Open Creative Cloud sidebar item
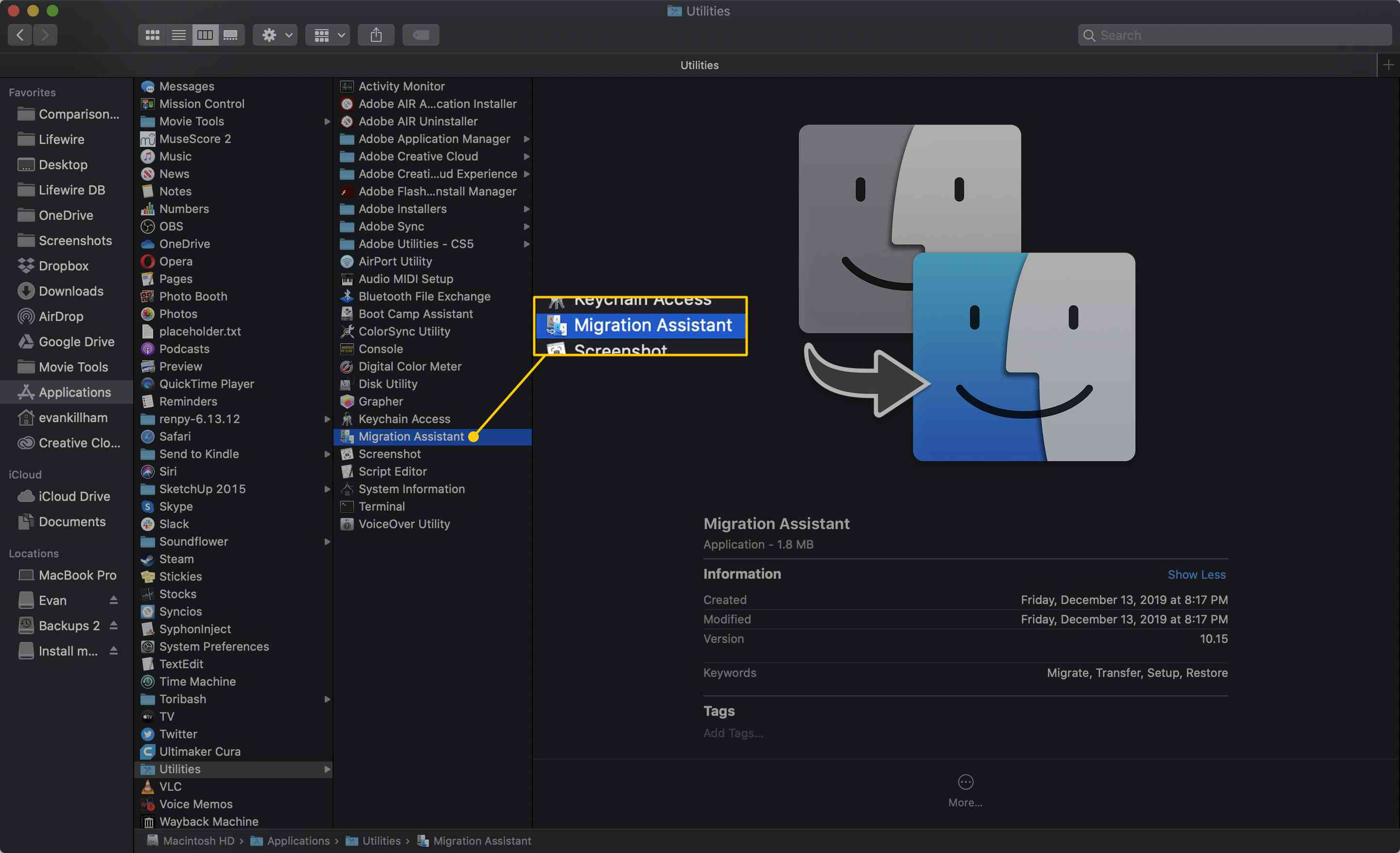 [x=67, y=443]
